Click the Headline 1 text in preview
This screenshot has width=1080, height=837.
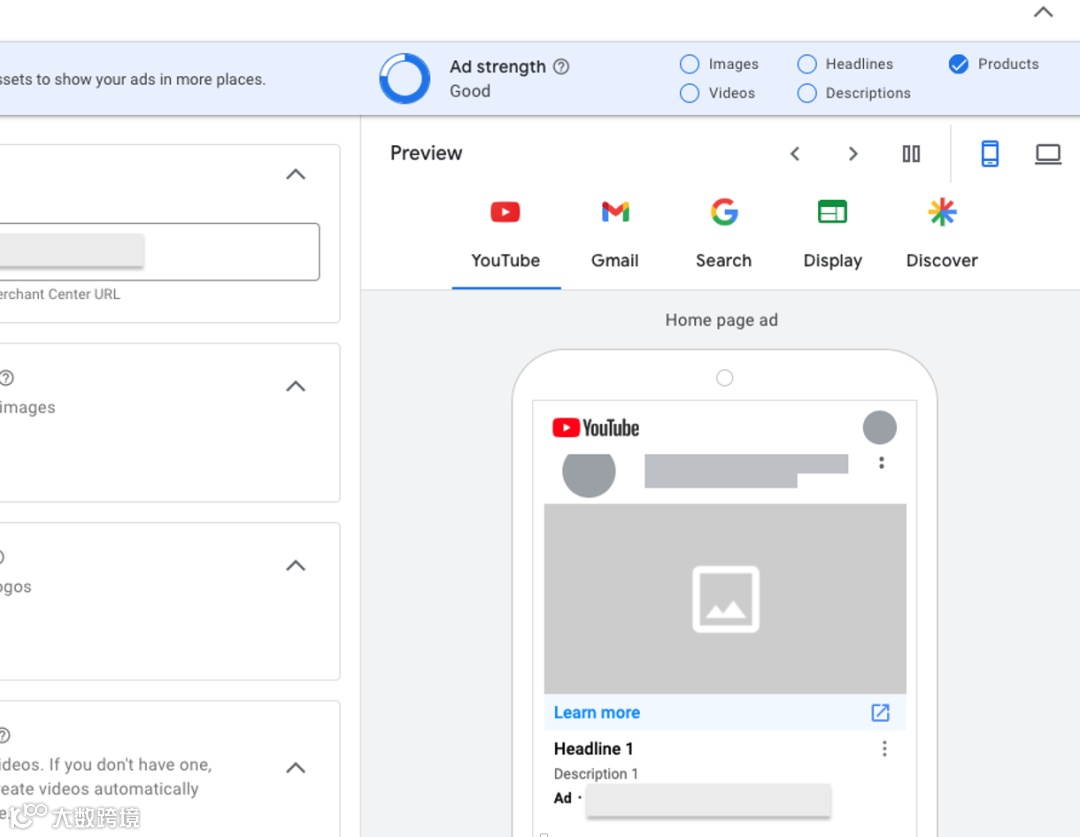point(593,749)
